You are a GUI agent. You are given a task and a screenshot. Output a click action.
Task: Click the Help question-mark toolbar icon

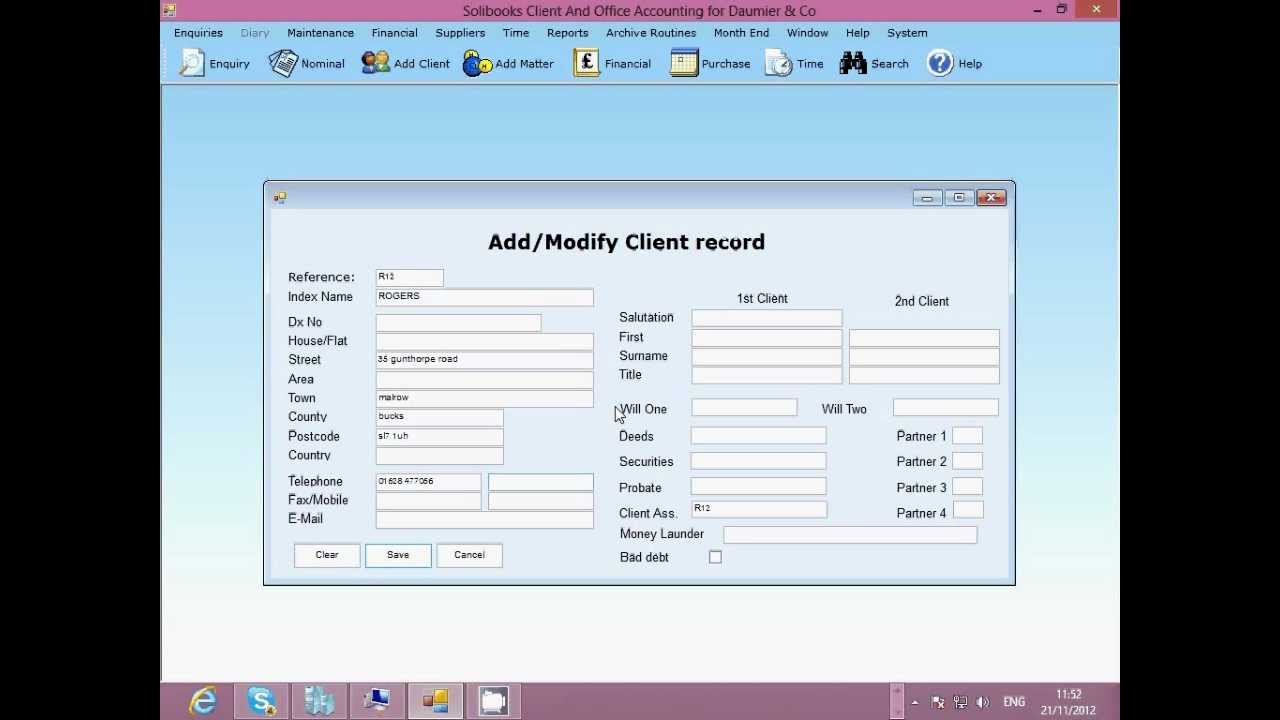pyautogui.click(x=940, y=63)
